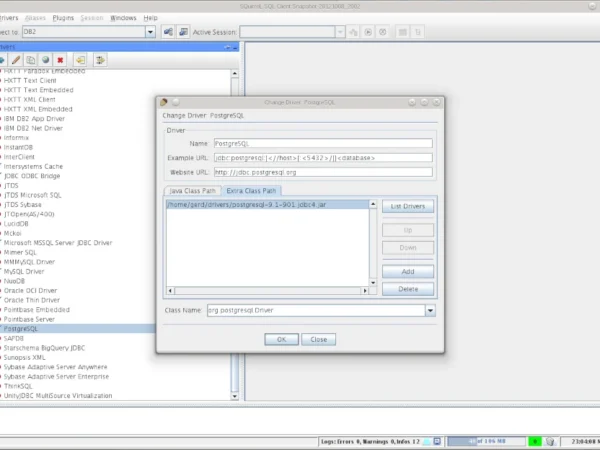Select MySQL Driver in drivers list
600x450 pixels.
[x=25, y=271]
